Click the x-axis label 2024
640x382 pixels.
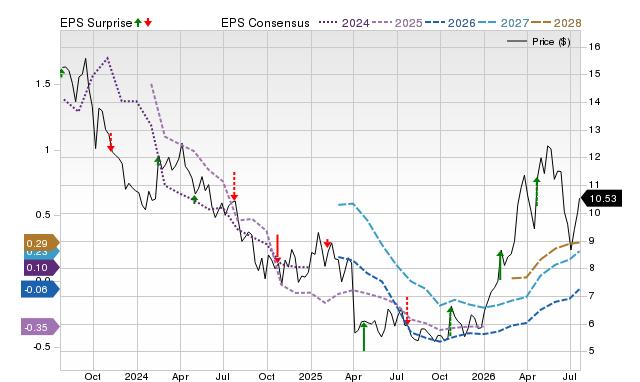click(136, 376)
